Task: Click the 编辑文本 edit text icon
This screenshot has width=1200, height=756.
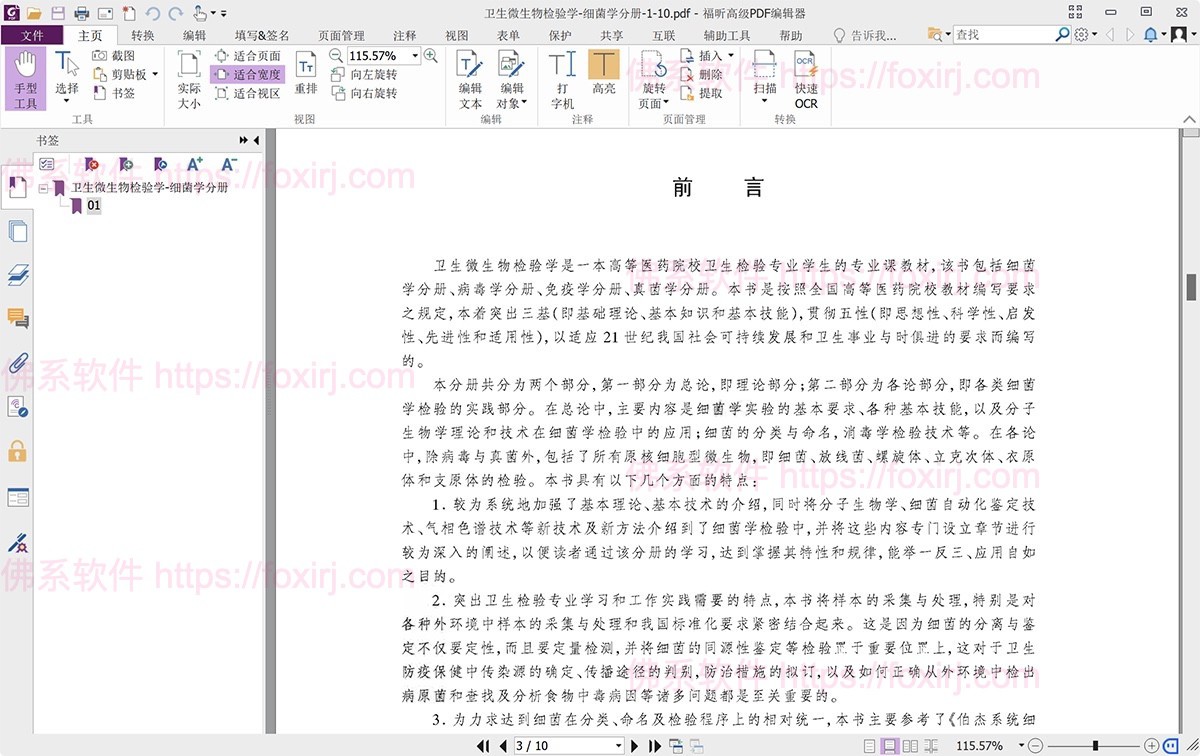Action: pos(470,80)
